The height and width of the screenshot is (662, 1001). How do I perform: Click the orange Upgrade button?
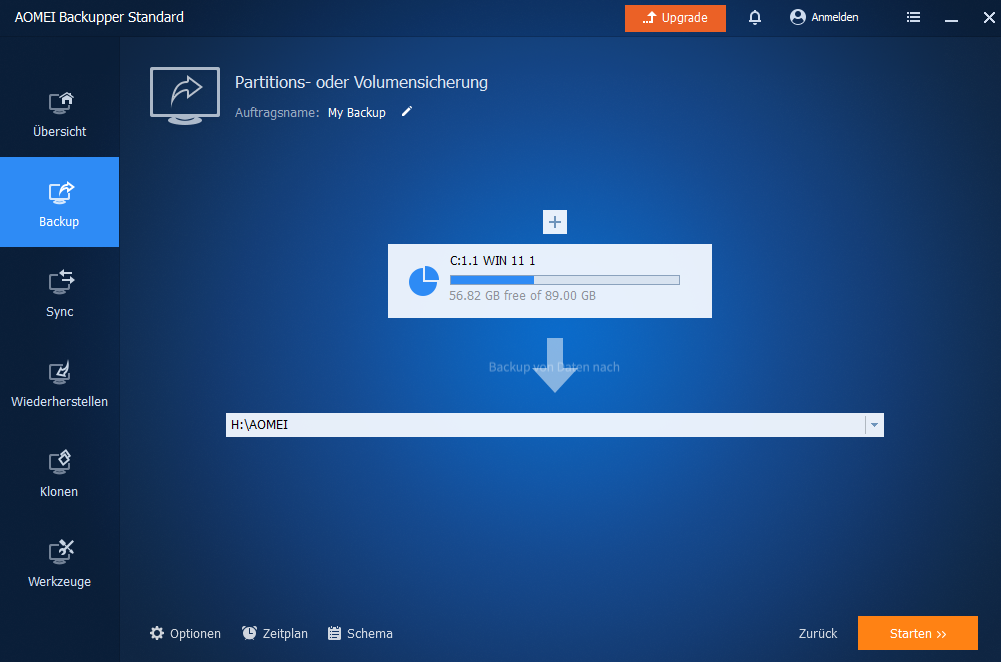[x=675, y=18]
